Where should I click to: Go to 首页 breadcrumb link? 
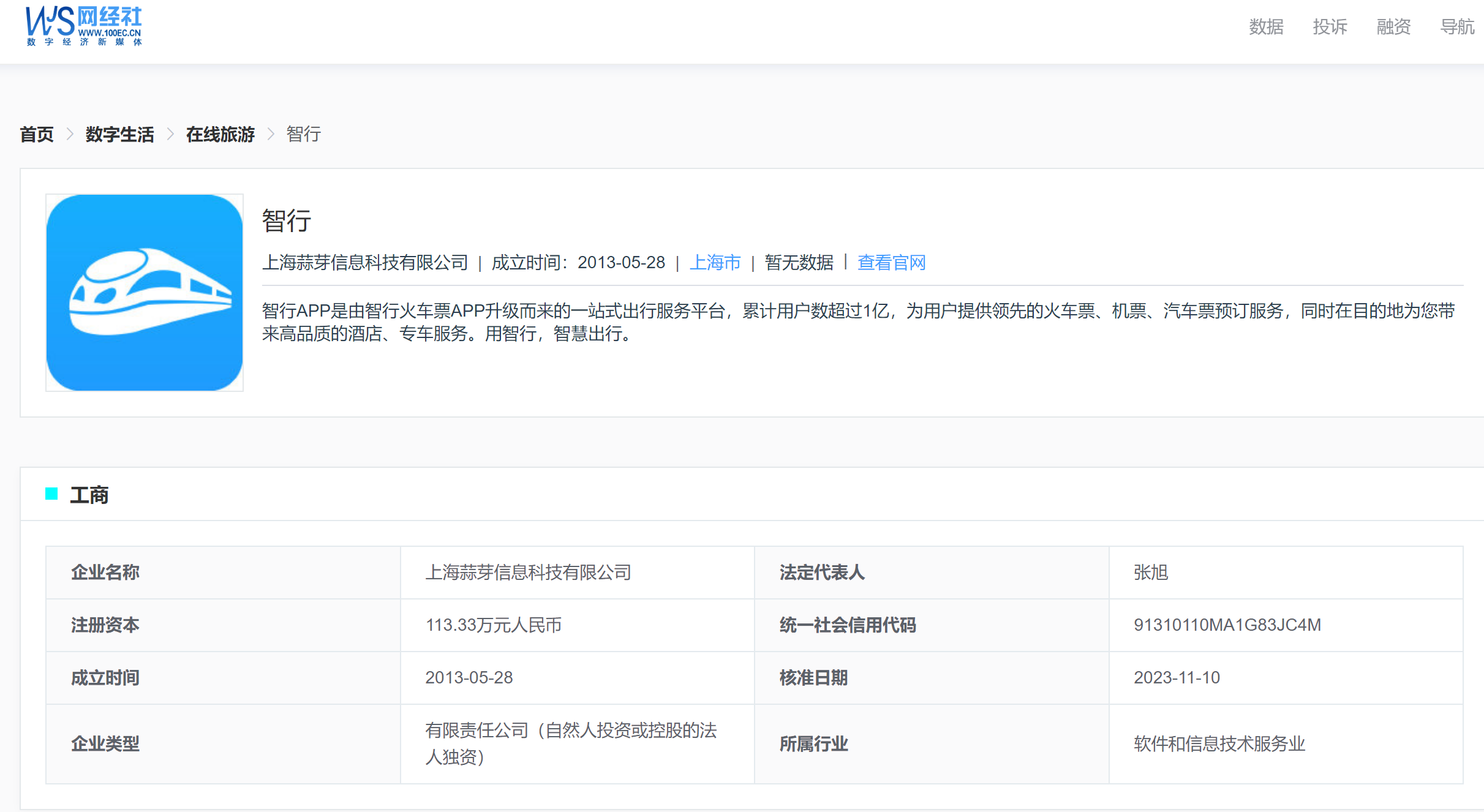pos(37,134)
